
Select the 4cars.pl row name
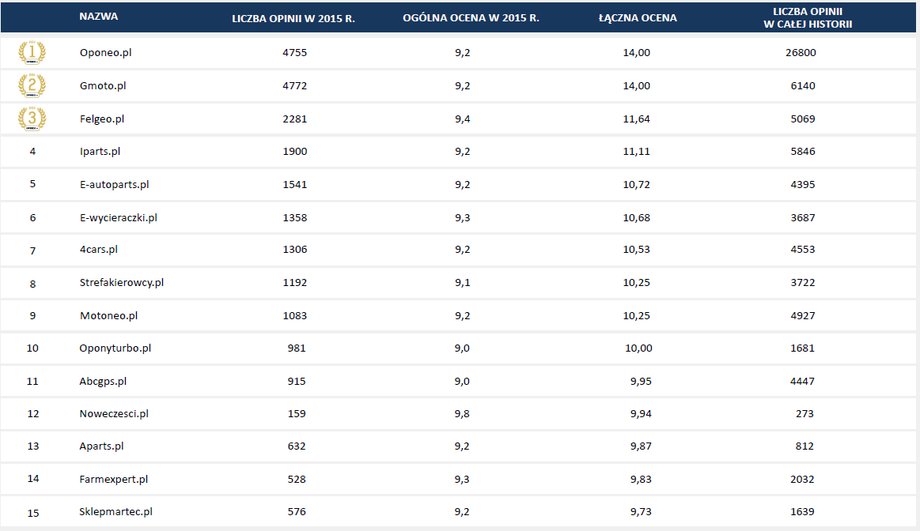coord(99,249)
